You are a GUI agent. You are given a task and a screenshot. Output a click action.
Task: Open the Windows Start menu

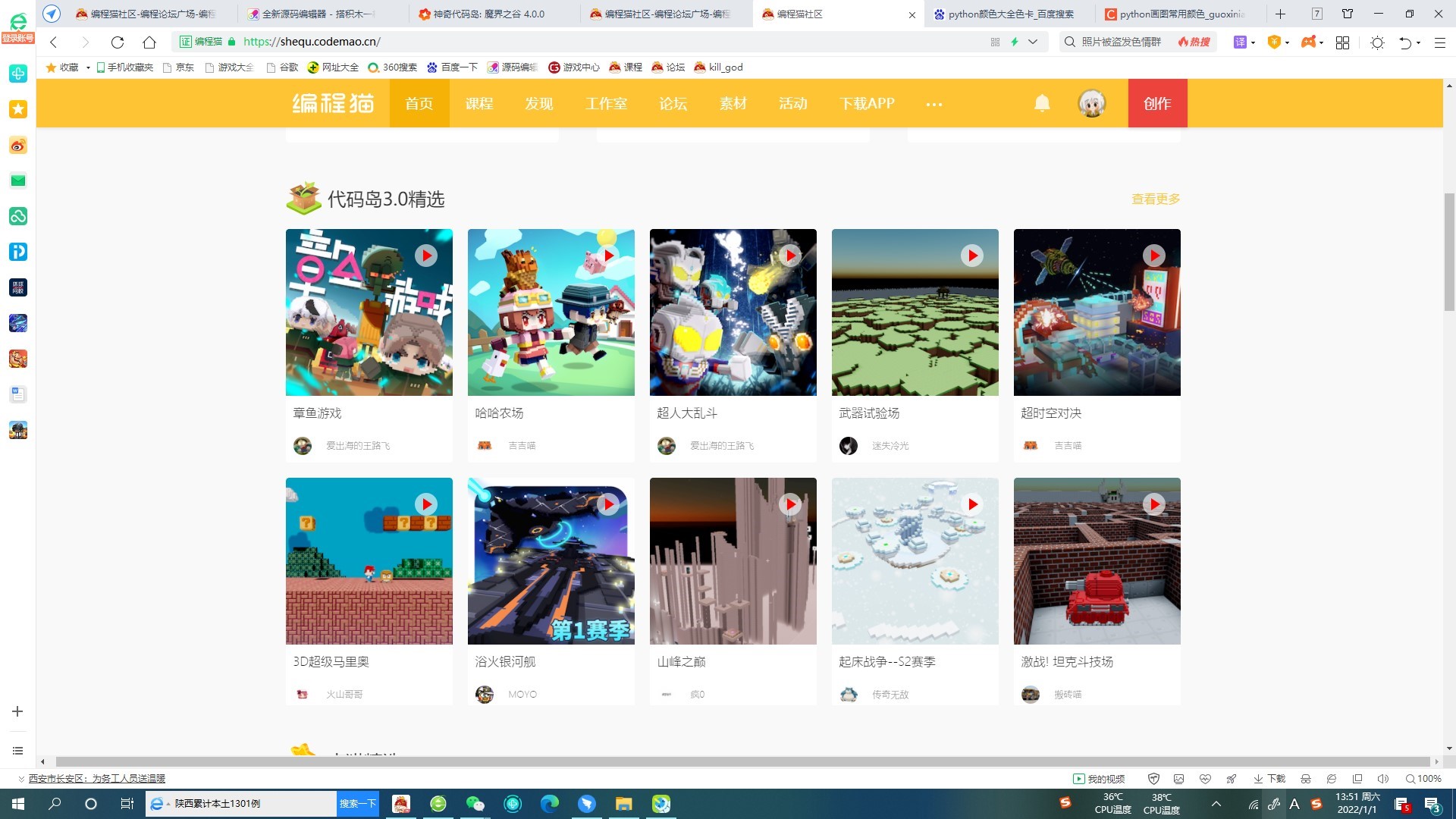pos(18,804)
